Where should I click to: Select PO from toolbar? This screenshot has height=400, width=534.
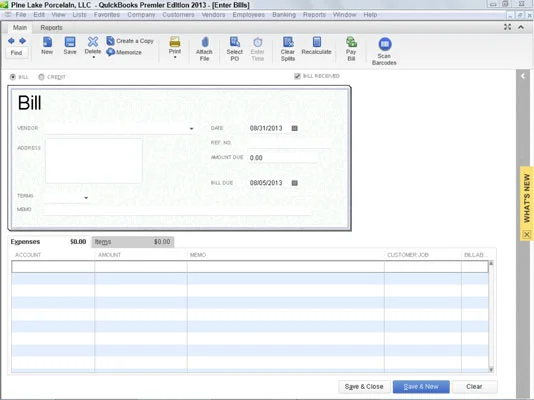pyautogui.click(x=235, y=49)
